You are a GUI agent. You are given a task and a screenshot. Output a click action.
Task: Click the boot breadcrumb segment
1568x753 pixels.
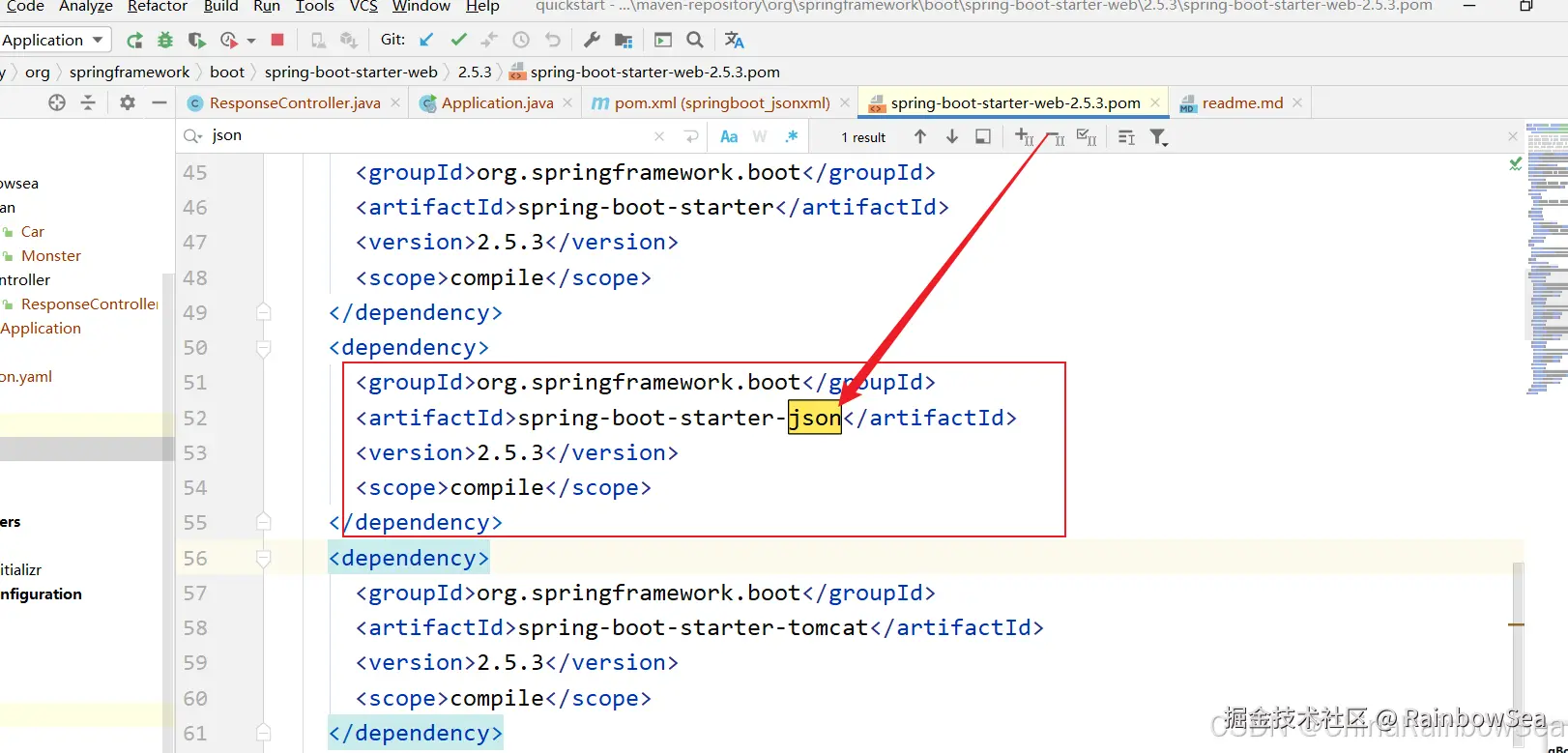click(227, 72)
